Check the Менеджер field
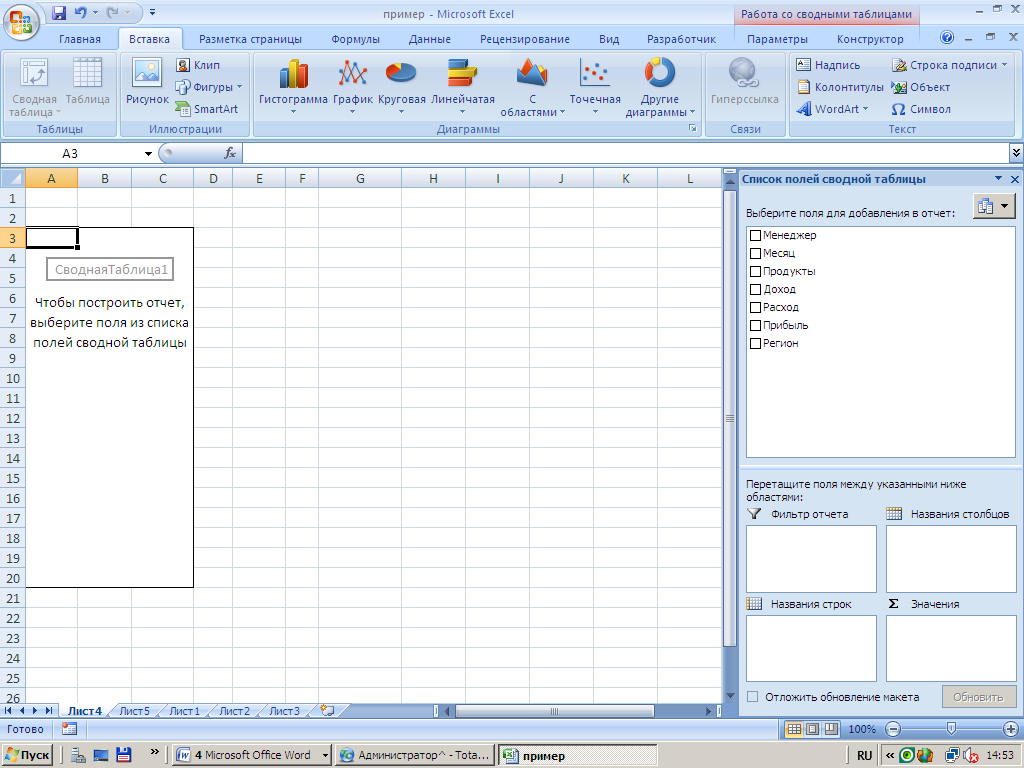The width and height of the screenshot is (1024, 768). click(x=756, y=235)
